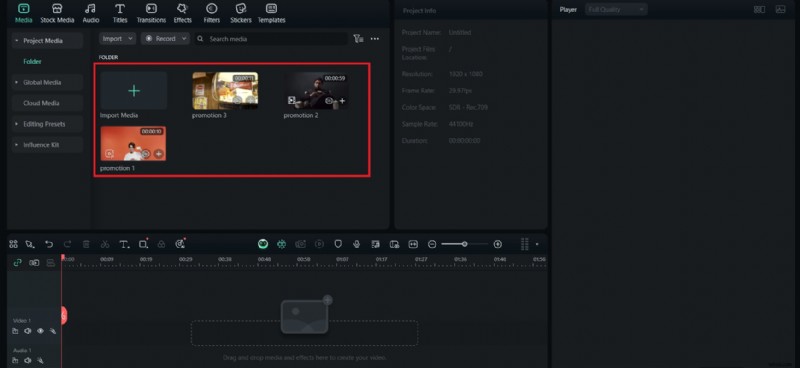The height and width of the screenshot is (368, 800).
Task: Click the Import Media plus tile
Action: point(134,91)
